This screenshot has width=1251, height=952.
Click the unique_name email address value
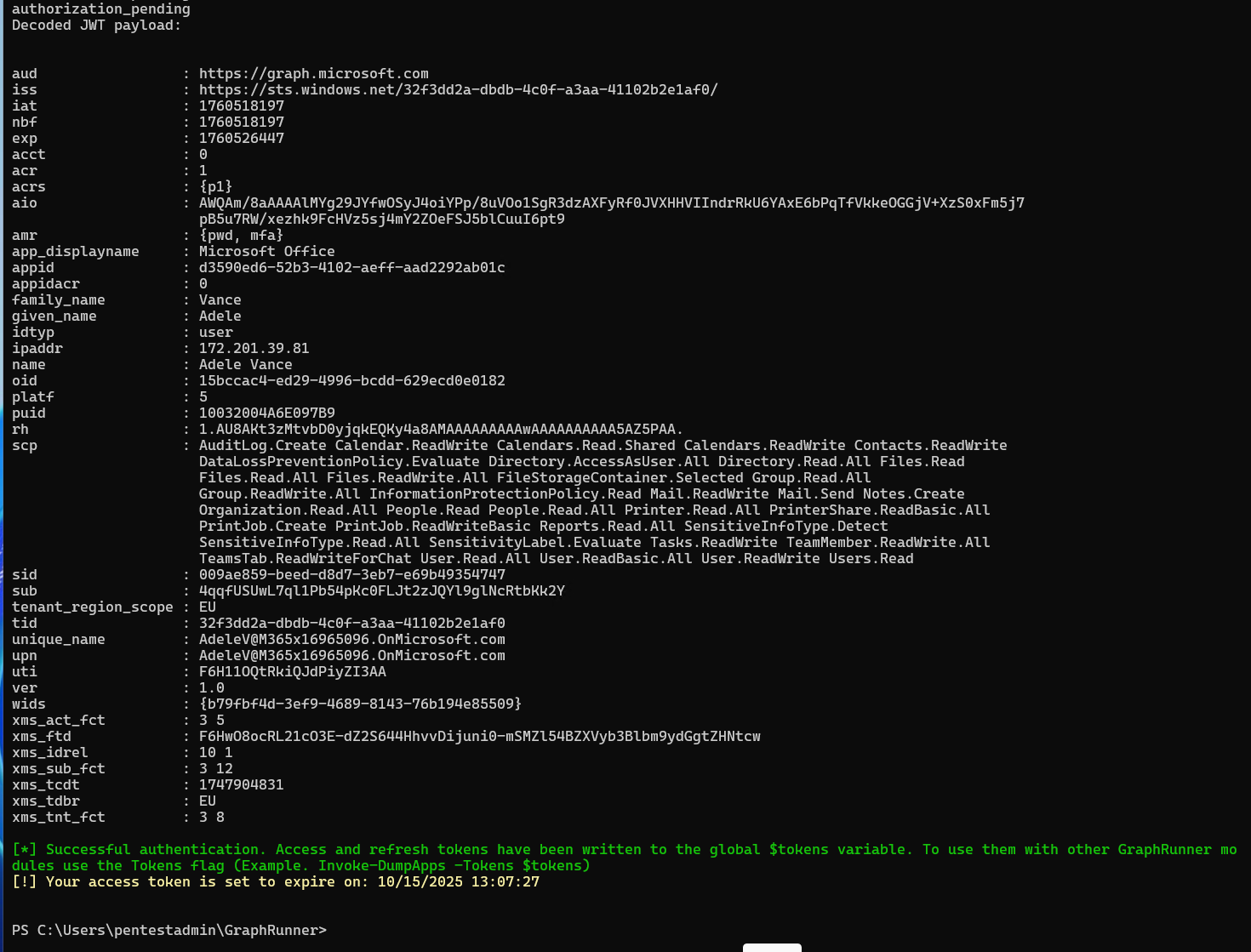pos(351,640)
